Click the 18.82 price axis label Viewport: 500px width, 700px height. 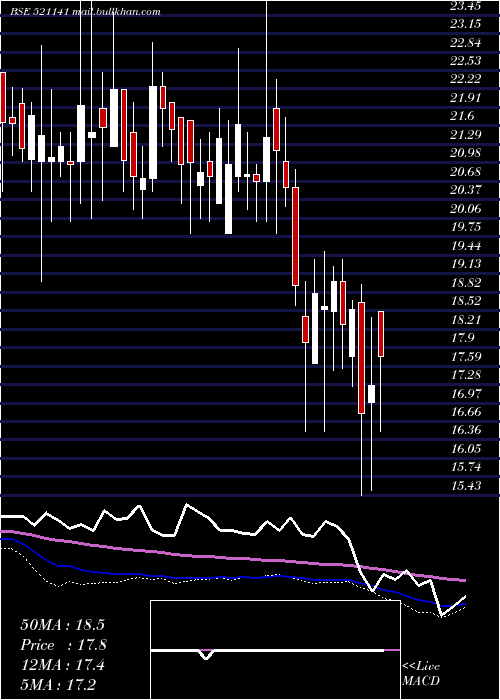[466, 282]
